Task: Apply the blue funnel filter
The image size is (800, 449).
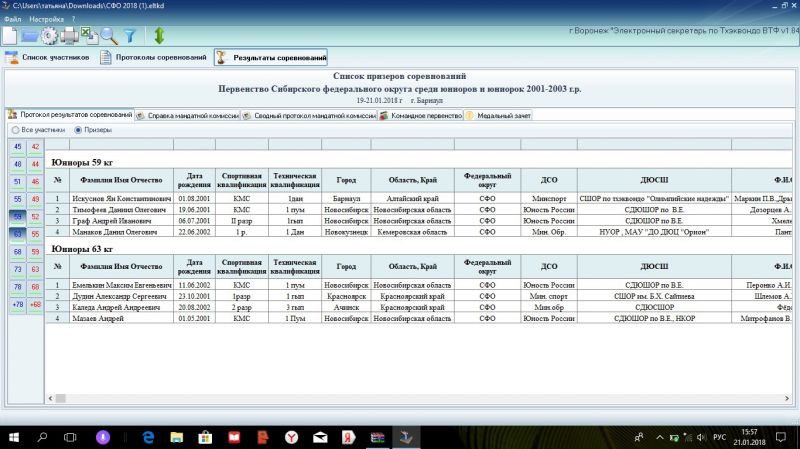Action: click(129, 35)
